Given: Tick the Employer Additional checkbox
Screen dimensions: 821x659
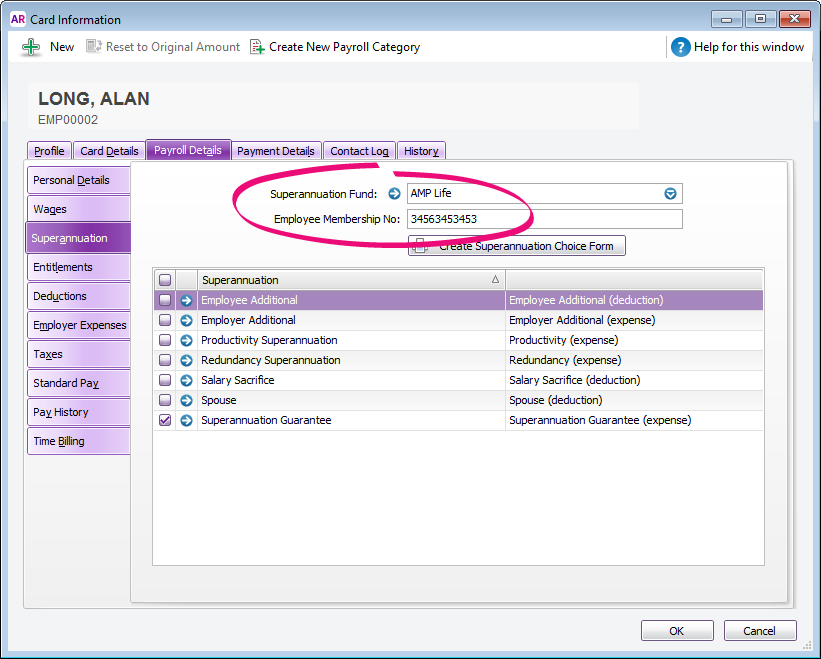Looking at the screenshot, I should click(x=165, y=320).
